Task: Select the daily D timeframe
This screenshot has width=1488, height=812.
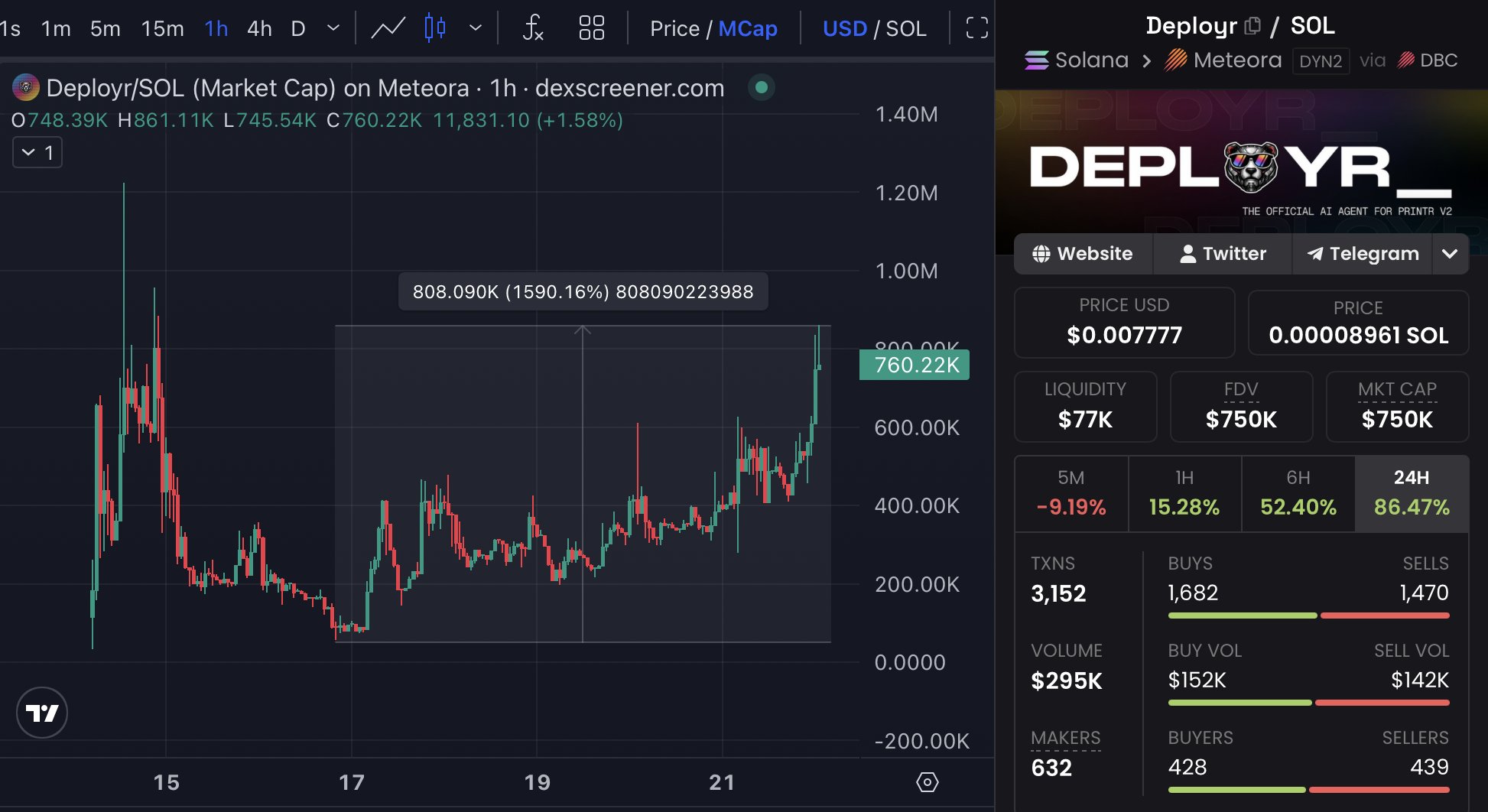Action: tap(298, 29)
